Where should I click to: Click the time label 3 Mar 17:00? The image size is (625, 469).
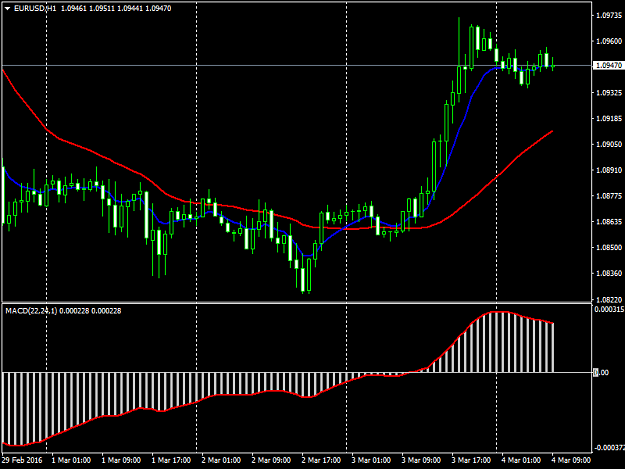[471, 460]
